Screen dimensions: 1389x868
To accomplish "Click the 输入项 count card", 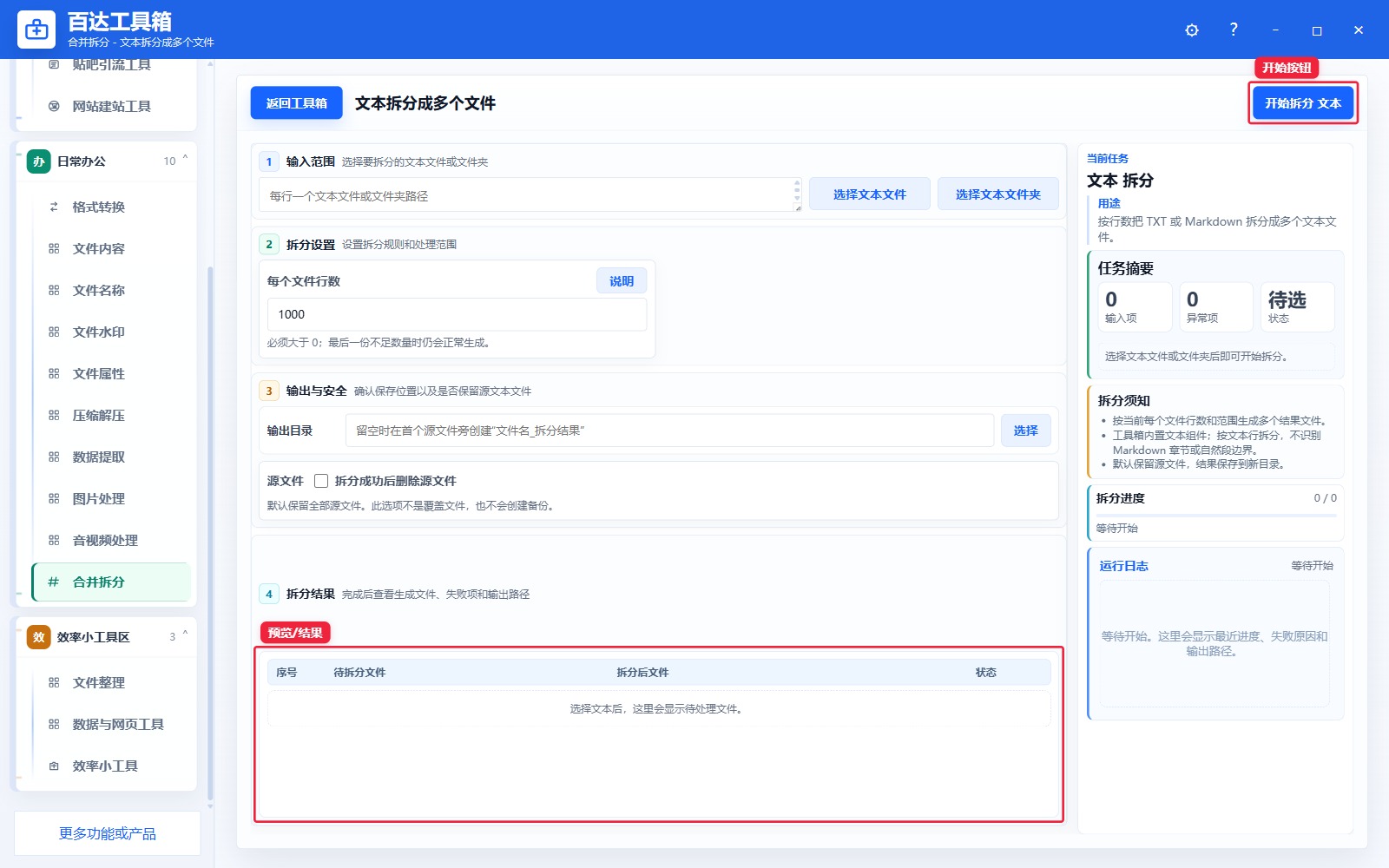I will tap(1135, 306).
